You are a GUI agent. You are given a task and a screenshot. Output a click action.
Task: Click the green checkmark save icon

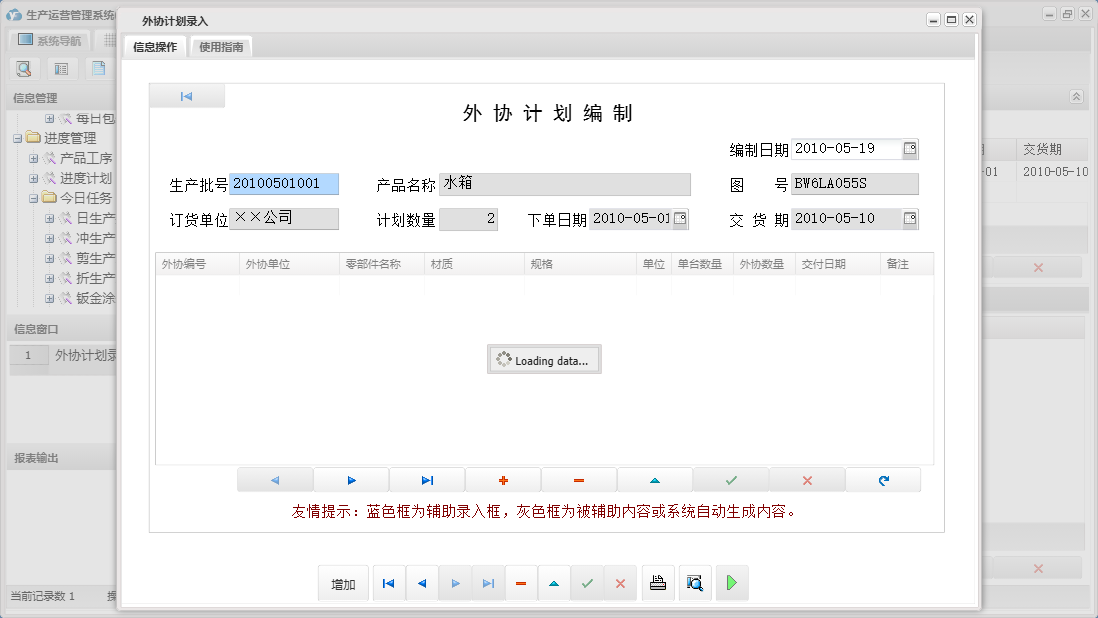click(730, 480)
